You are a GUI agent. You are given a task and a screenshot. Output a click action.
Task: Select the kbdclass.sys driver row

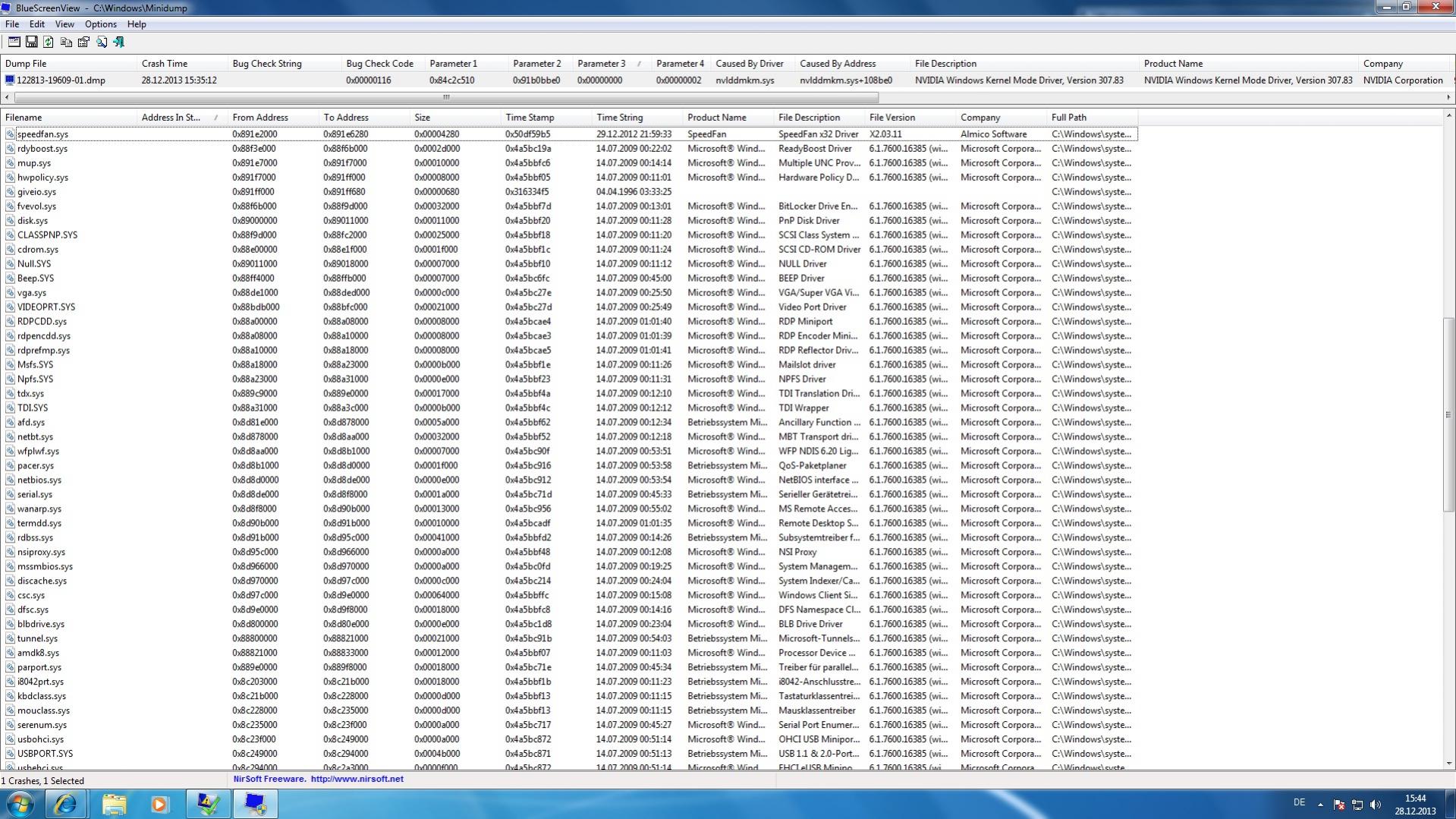click(x=569, y=697)
